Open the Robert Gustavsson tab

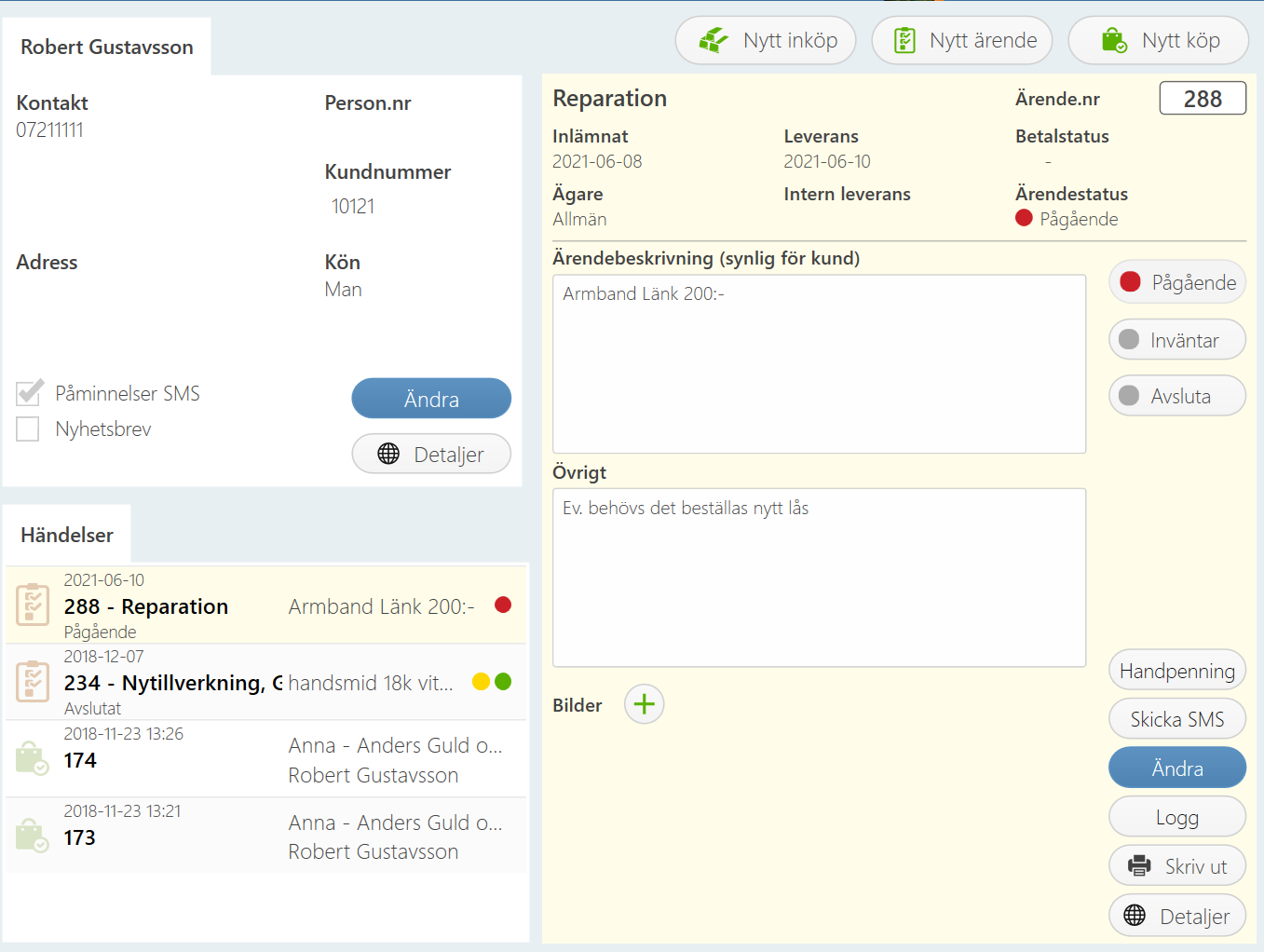click(107, 47)
